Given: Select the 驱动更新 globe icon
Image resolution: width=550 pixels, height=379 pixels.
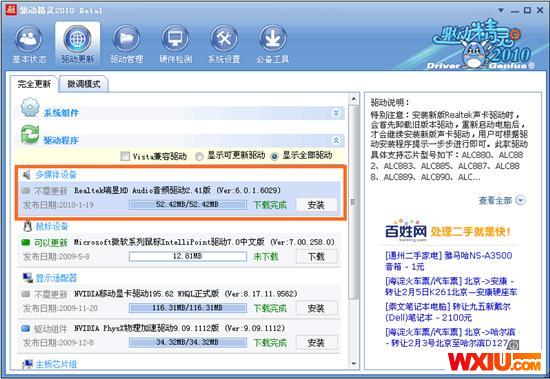Looking at the screenshot, I should (x=77, y=39).
